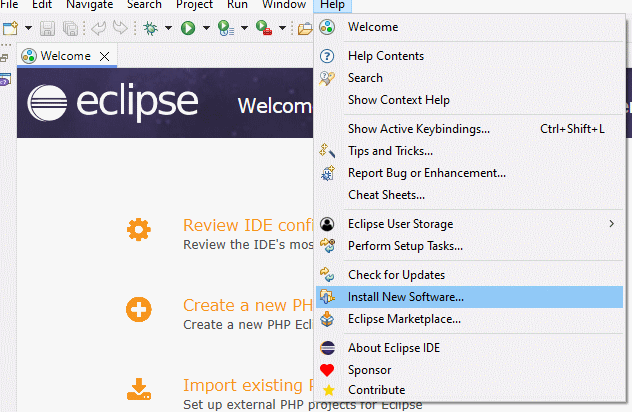Click the Check for Updates icon
Screen dimensions: 632x412
point(327,275)
